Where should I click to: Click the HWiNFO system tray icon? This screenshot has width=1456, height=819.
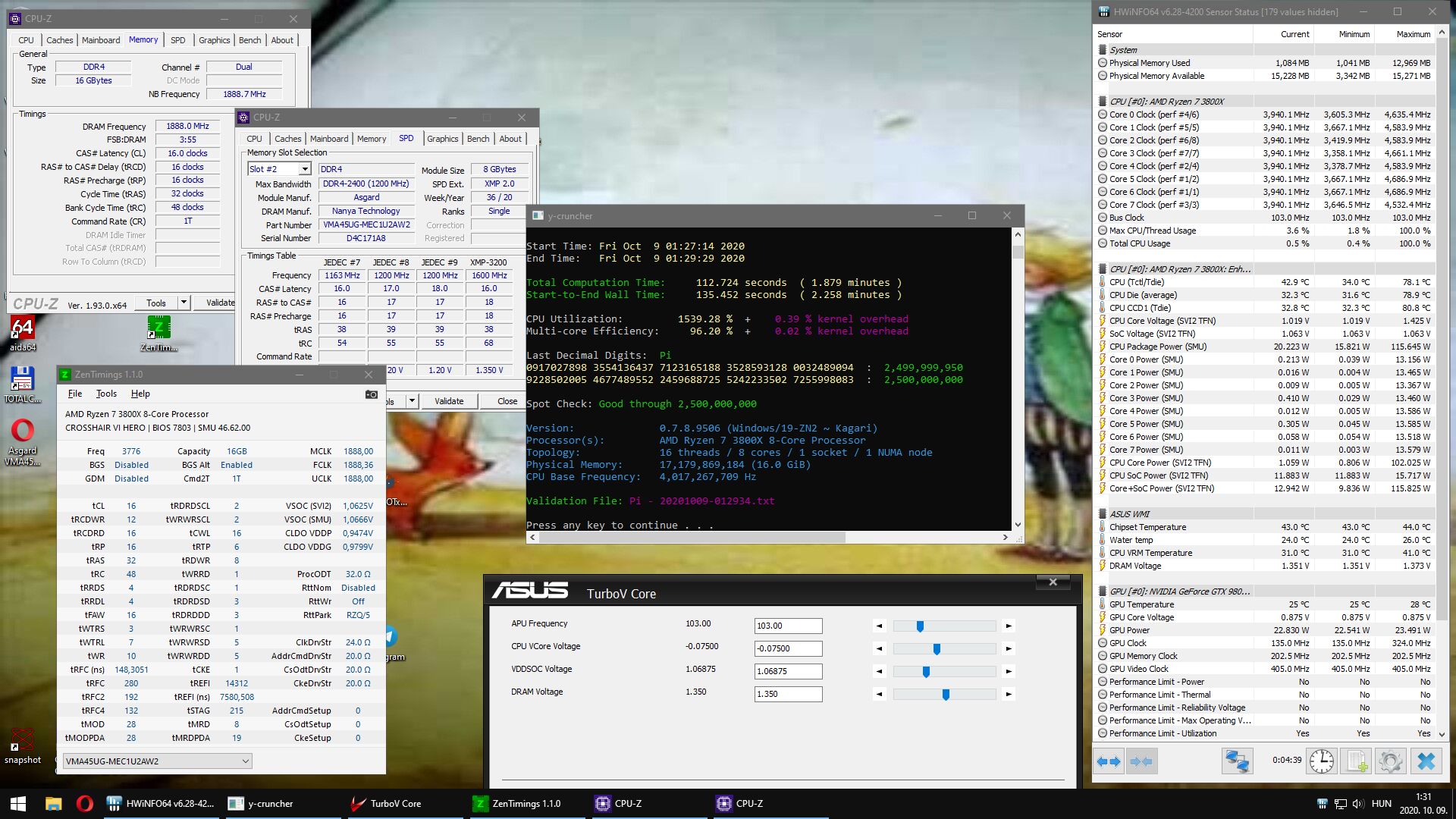click(1322, 804)
